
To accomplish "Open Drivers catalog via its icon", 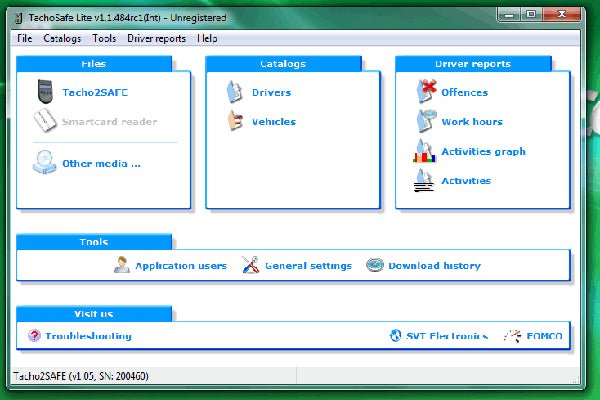I will pyautogui.click(x=234, y=92).
